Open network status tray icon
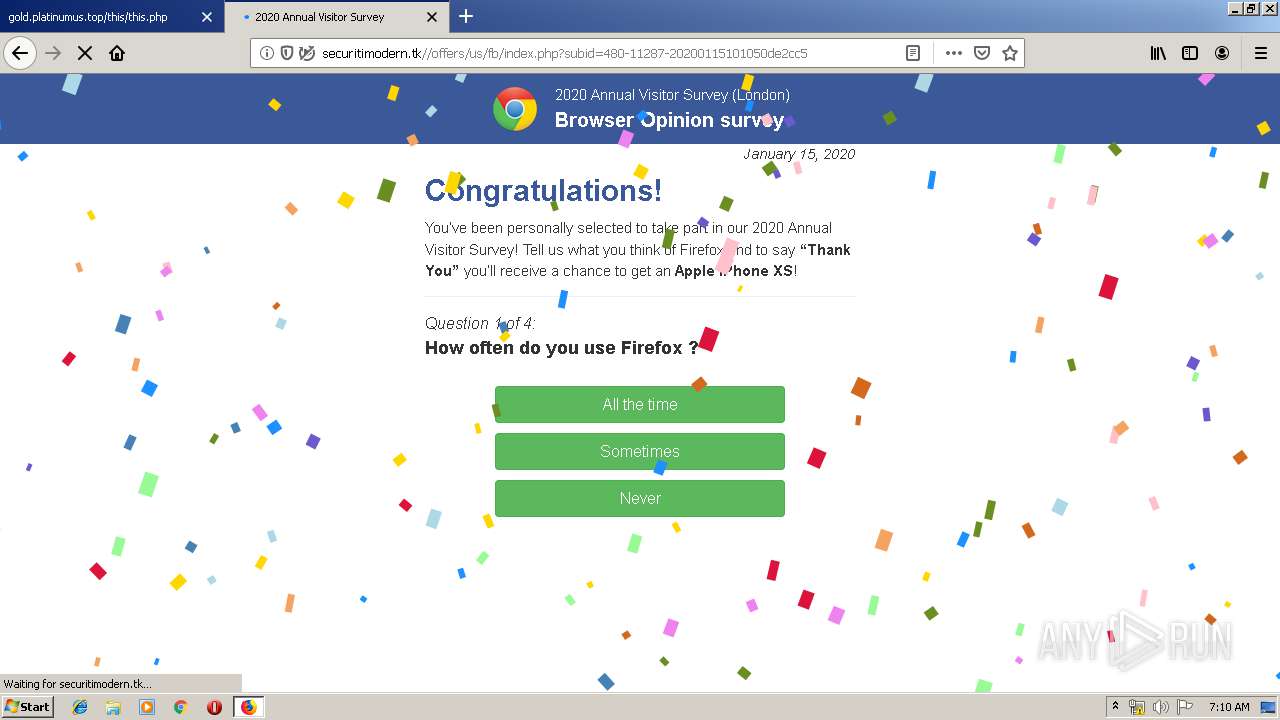Image resolution: width=1280 pixels, height=720 pixels. click(1137, 707)
